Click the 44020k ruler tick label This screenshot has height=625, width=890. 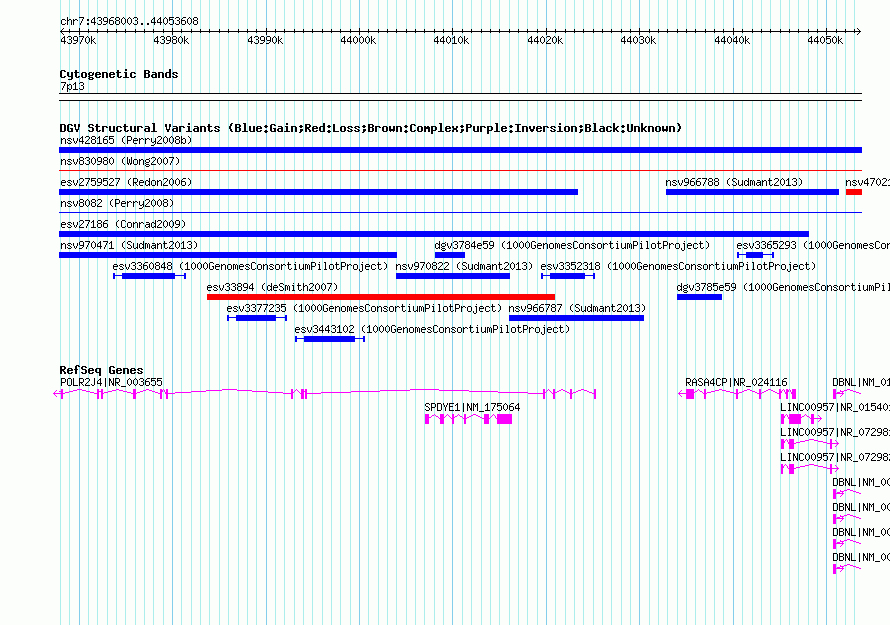click(545, 41)
